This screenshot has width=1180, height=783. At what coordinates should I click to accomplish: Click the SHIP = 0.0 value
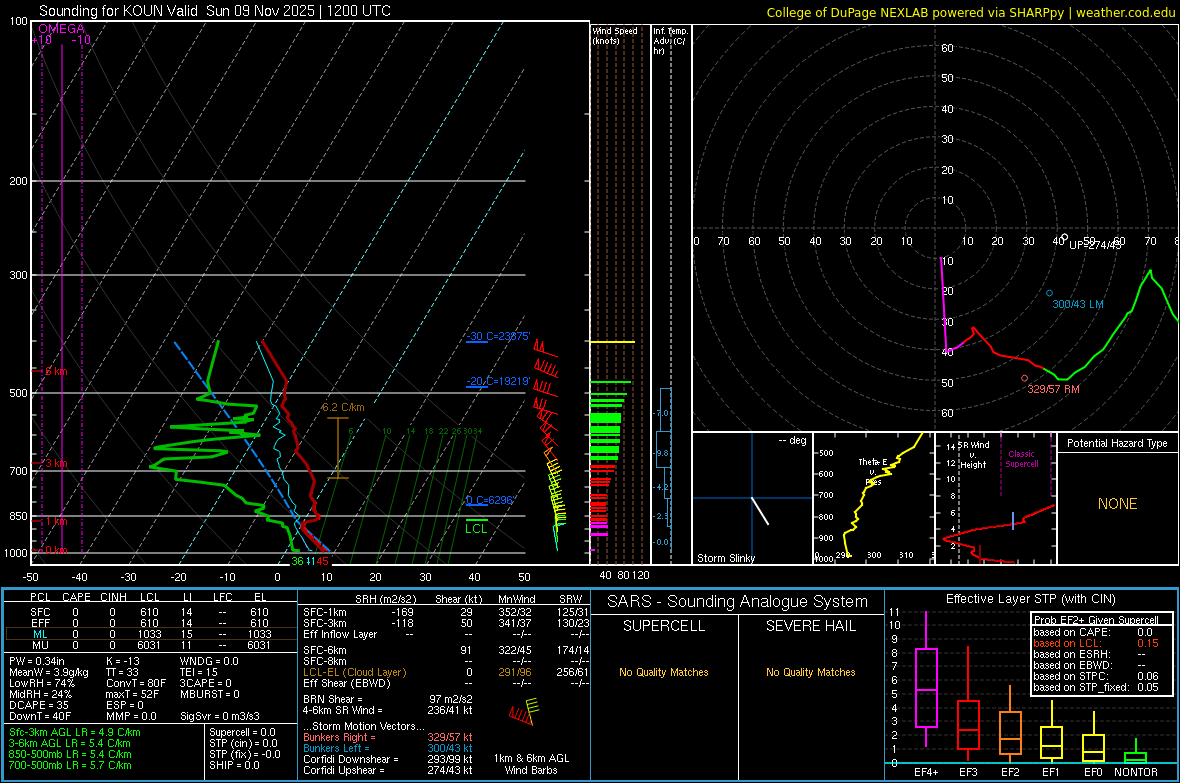234,765
